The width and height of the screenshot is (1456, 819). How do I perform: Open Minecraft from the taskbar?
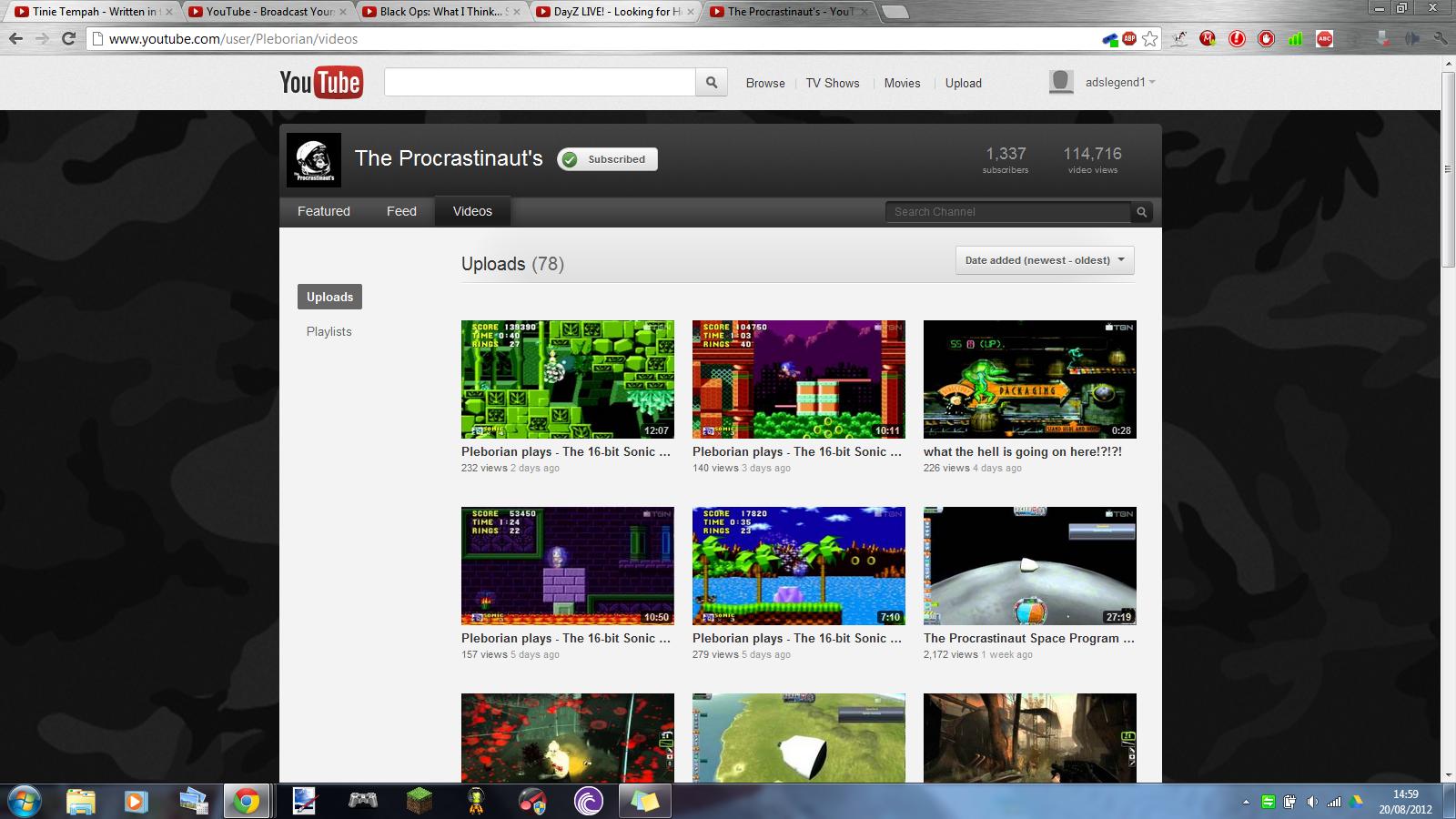[x=420, y=801]
